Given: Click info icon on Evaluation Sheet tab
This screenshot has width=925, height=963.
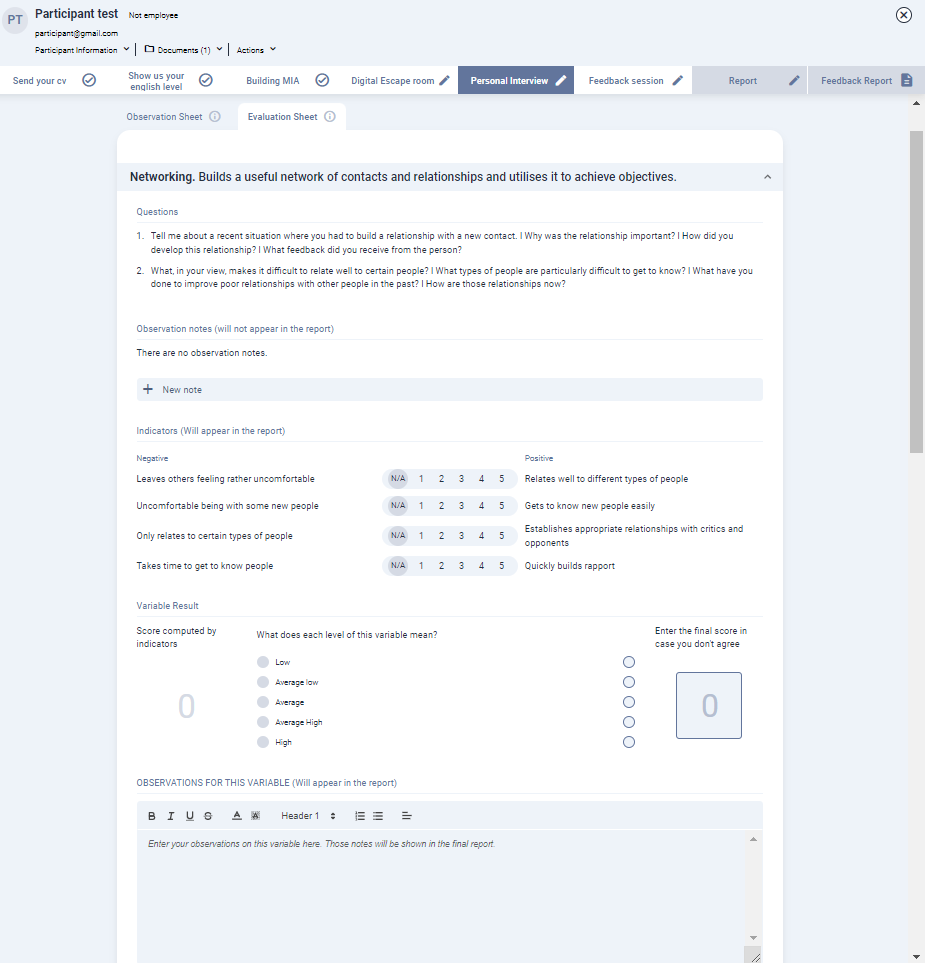Looking at the screenshot, I should pyautogui.click(x=330, y=117).
